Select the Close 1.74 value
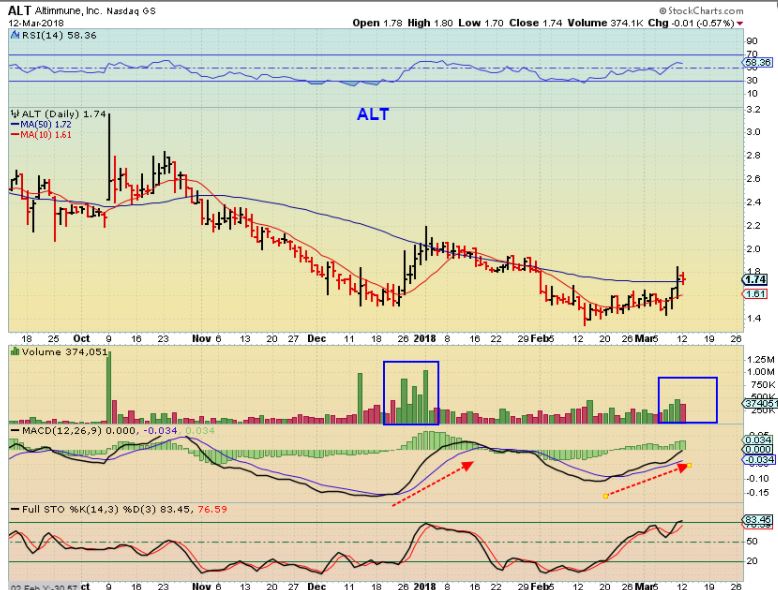Viewport: 778px width, 590px height. click(535, 23)
